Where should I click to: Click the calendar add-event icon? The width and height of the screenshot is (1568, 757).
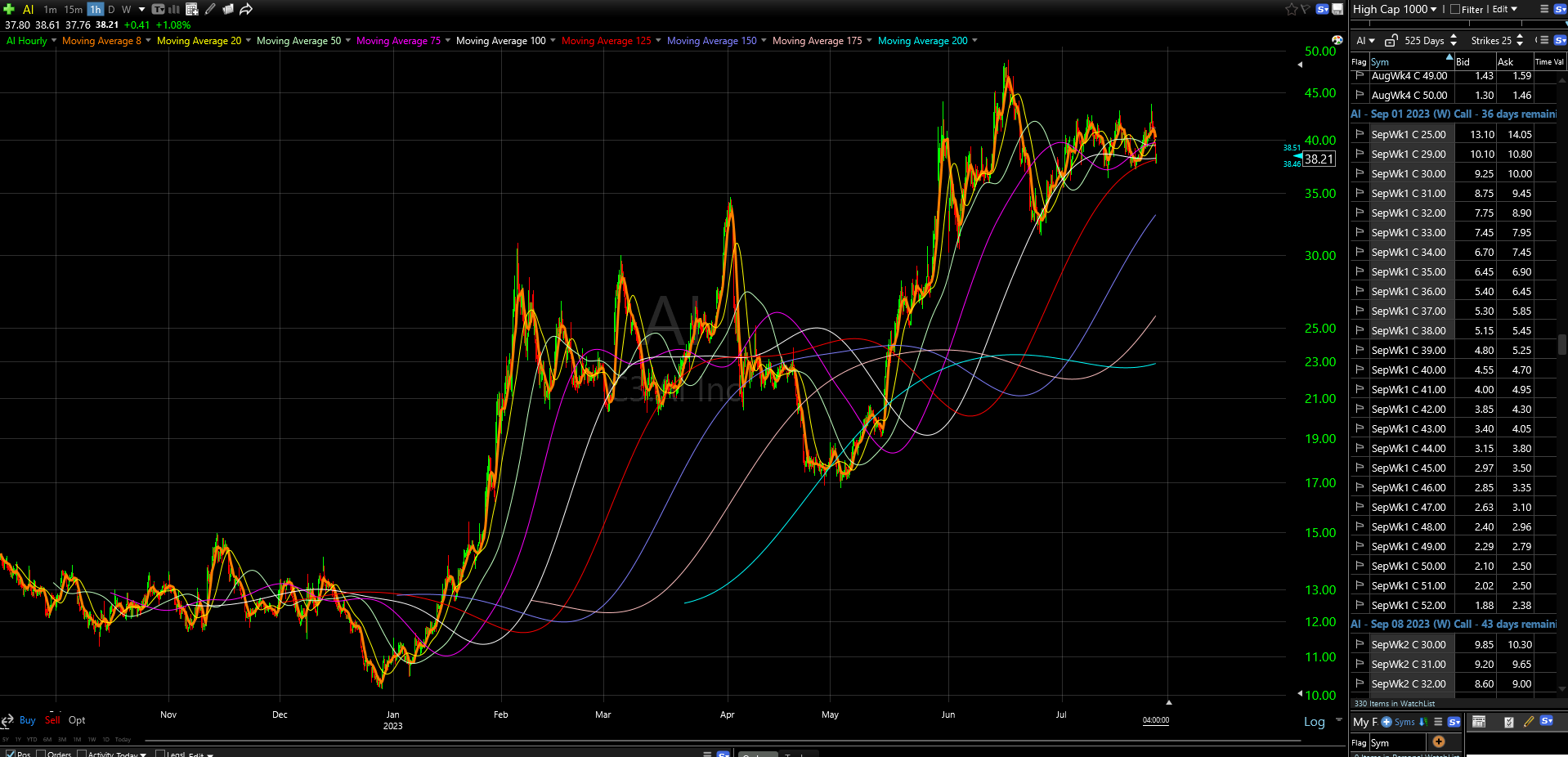coord(192,9)
